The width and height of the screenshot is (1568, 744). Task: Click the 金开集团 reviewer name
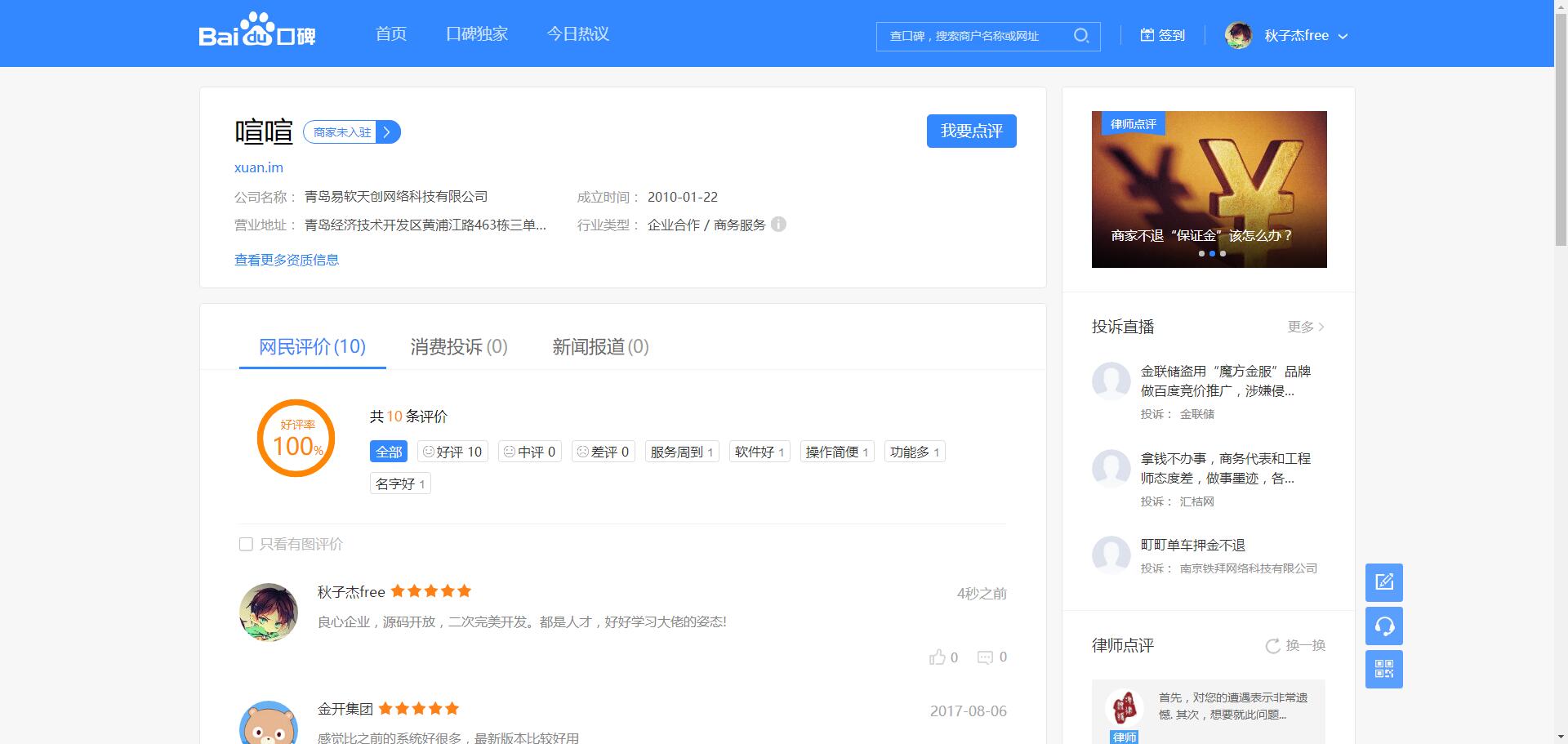tap(345, 709)
